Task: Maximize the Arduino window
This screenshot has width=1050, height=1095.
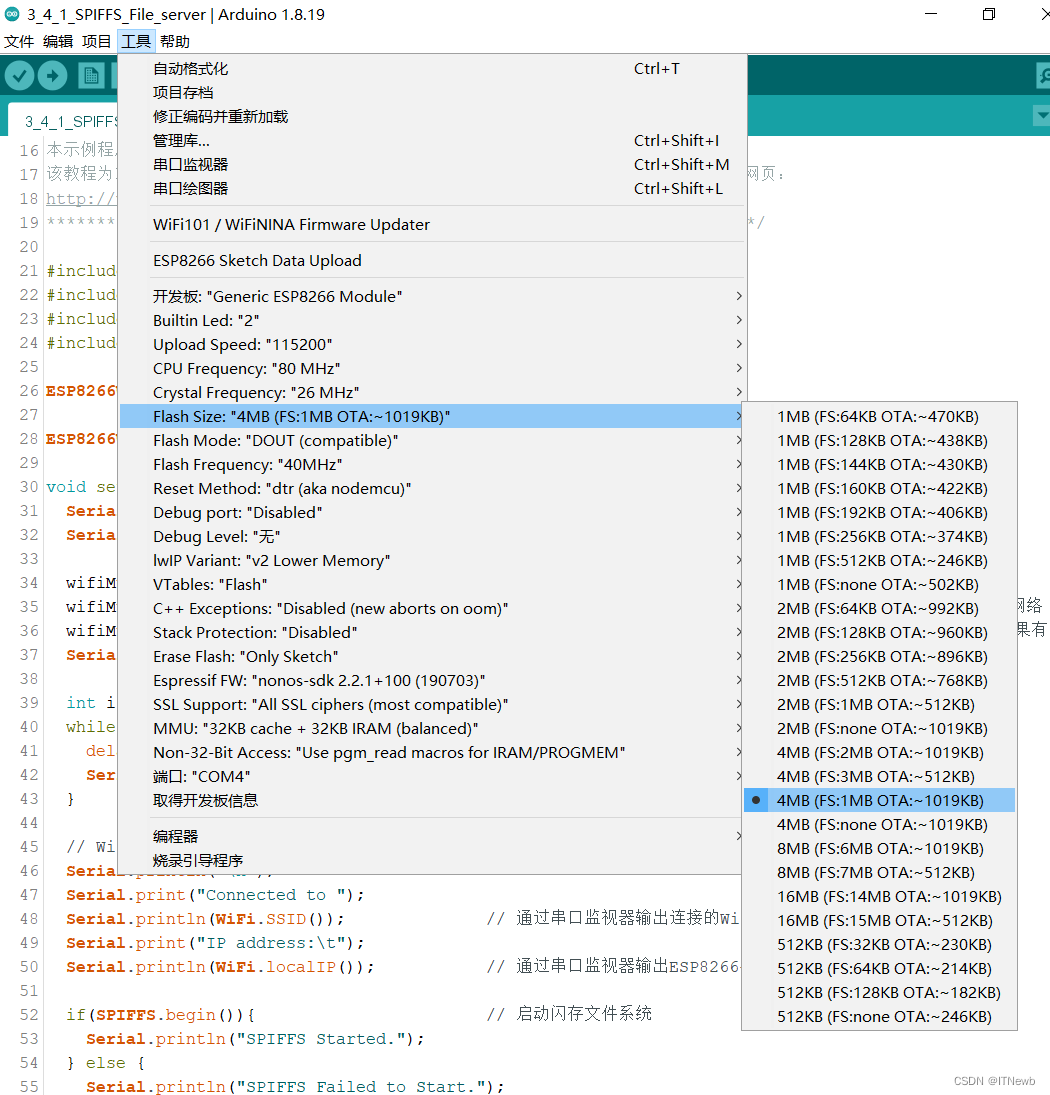Action: tap(989, 14)
